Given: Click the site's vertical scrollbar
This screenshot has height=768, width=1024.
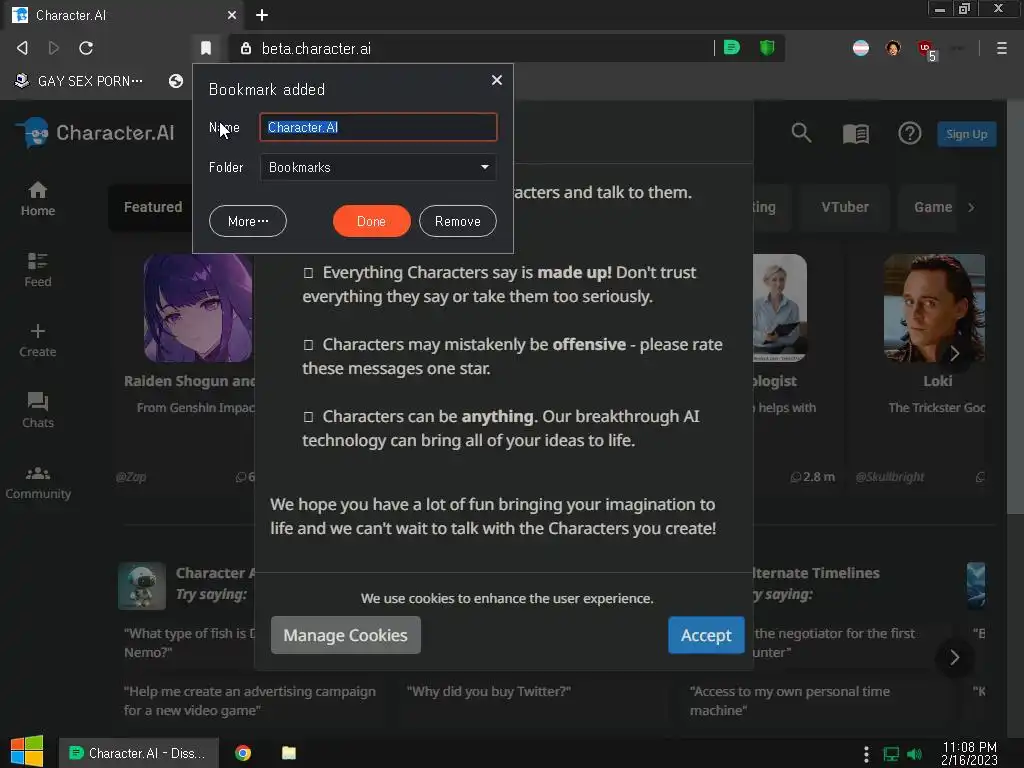Looking at the screenshot, I should coord(1015,307).
